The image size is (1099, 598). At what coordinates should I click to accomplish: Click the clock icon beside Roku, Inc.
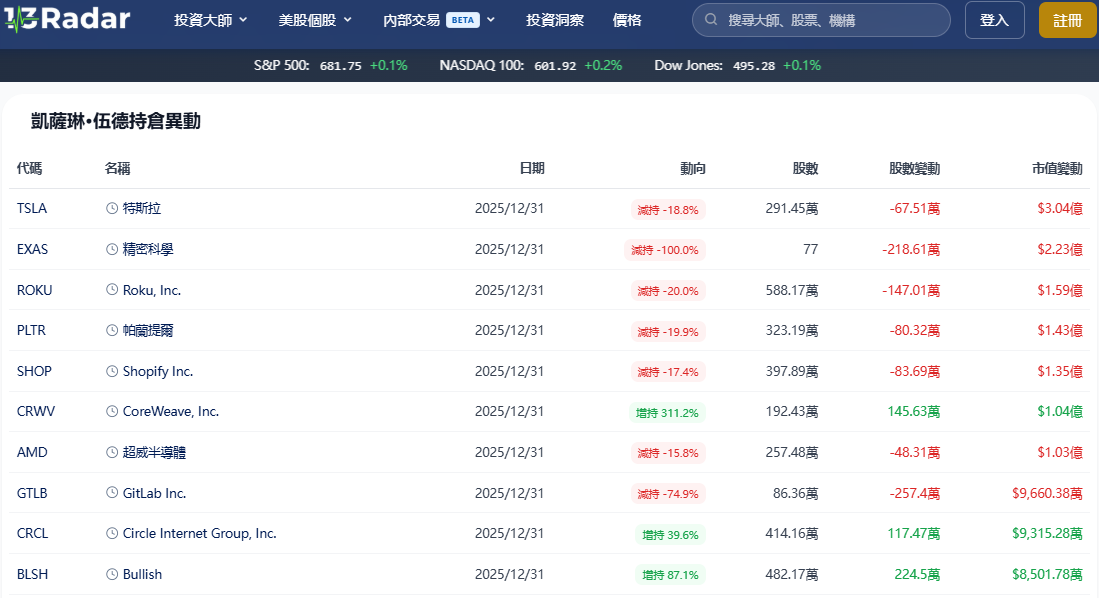(x=112, y=290)
